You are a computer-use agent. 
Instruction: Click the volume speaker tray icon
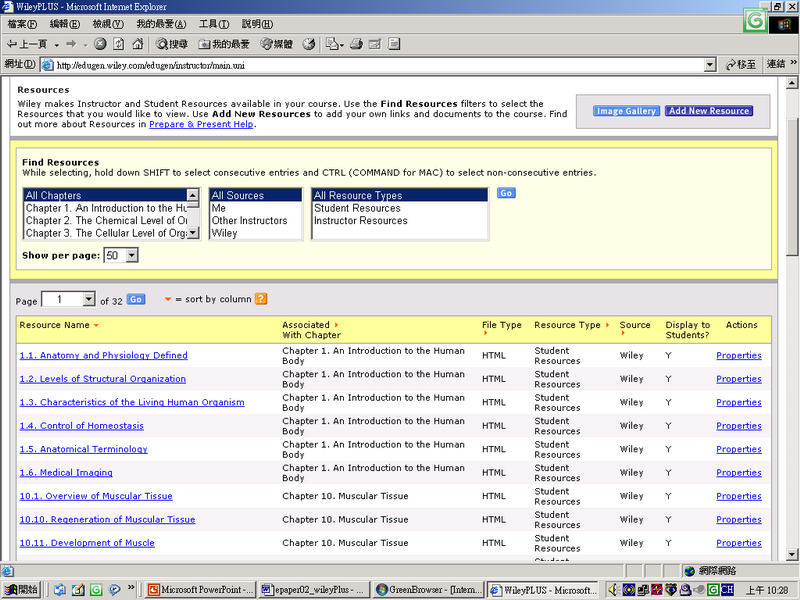[614, 590]
